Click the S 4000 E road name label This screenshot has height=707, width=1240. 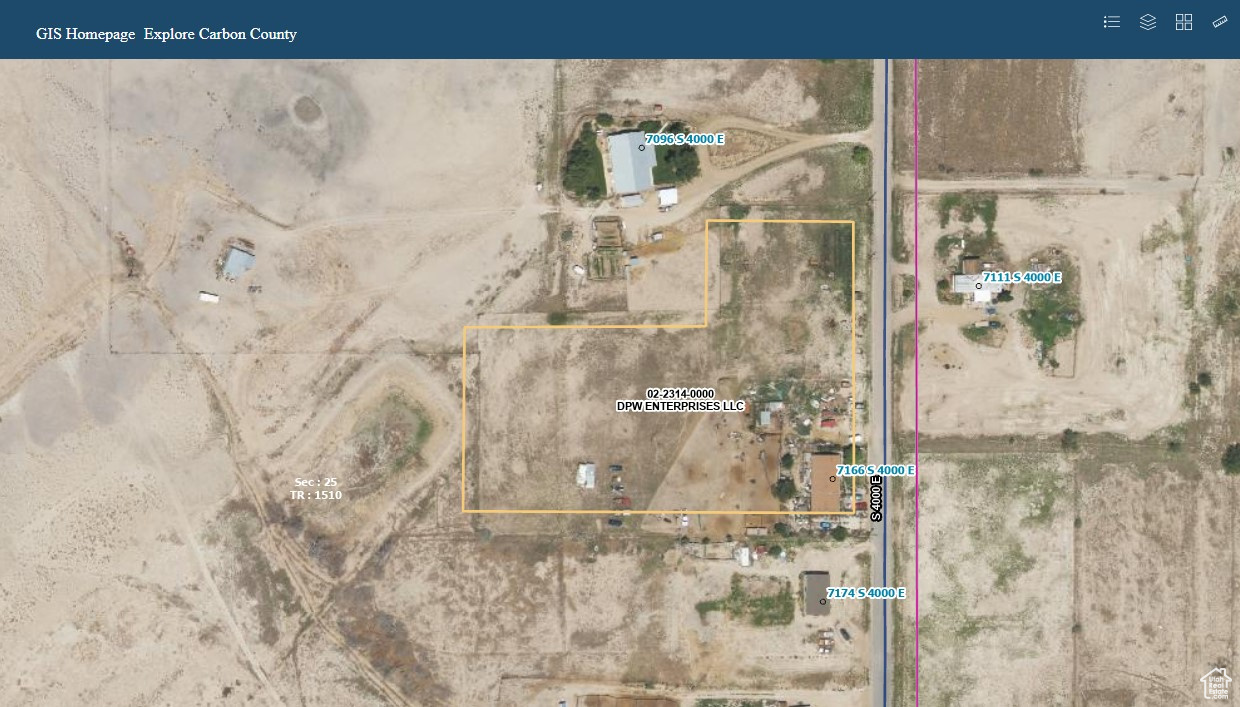tap(877, 498)
